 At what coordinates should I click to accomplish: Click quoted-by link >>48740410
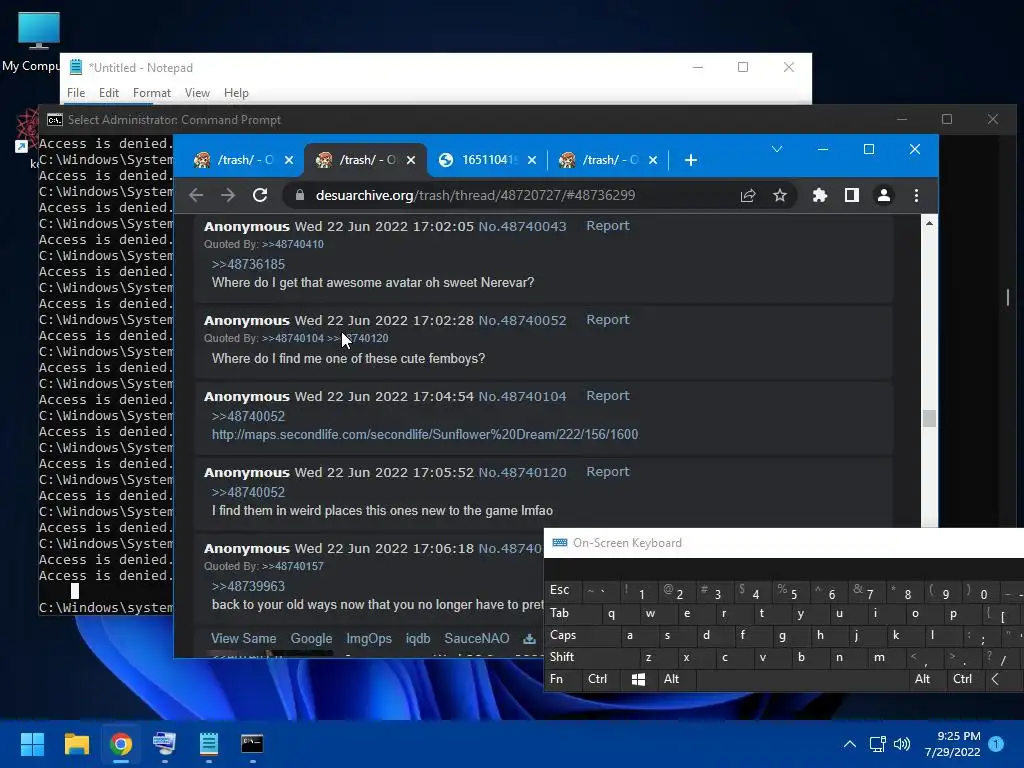[x=293, y=244]
